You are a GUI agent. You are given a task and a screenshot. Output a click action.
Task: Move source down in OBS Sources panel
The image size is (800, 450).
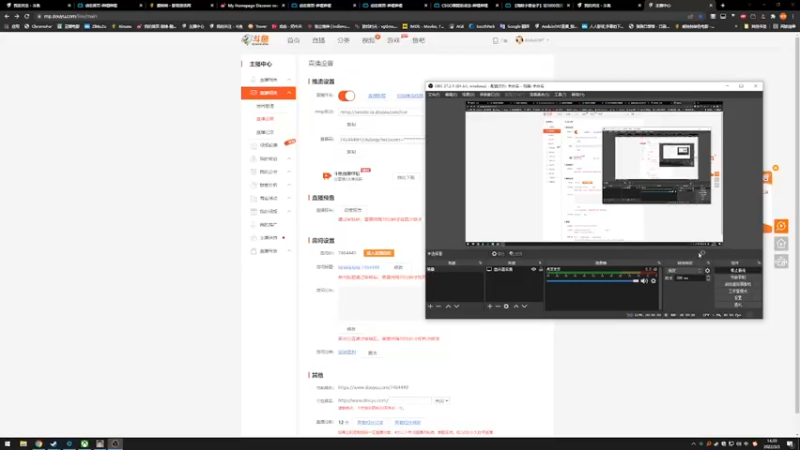pos(524,306)
